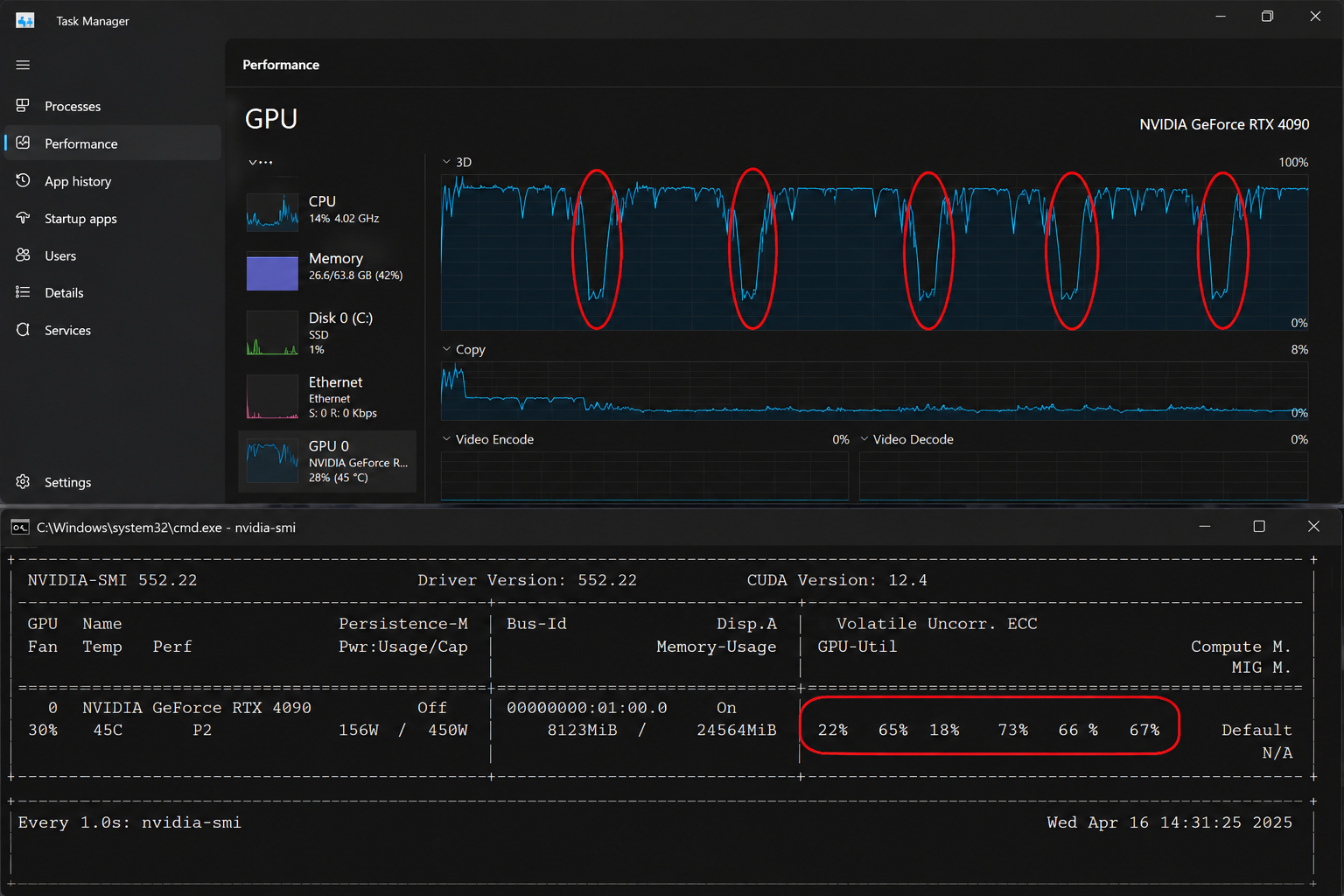Maximize the cmd.exe window
Image resolution: width=1344 pixels, height=896 pixels.
pyautogui.click(x=1259, y=526)
